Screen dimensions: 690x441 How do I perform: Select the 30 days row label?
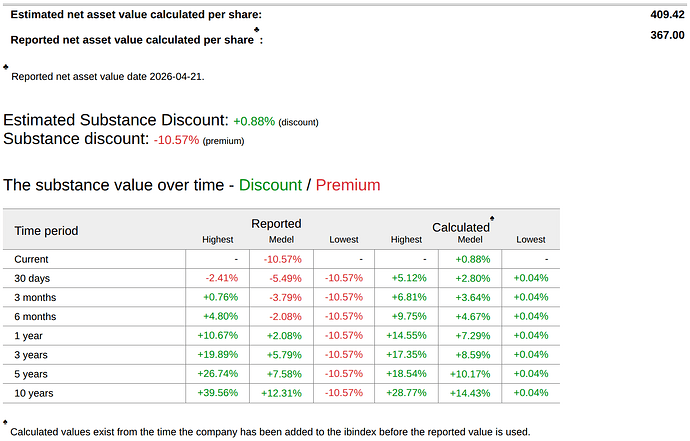[32, 278]
